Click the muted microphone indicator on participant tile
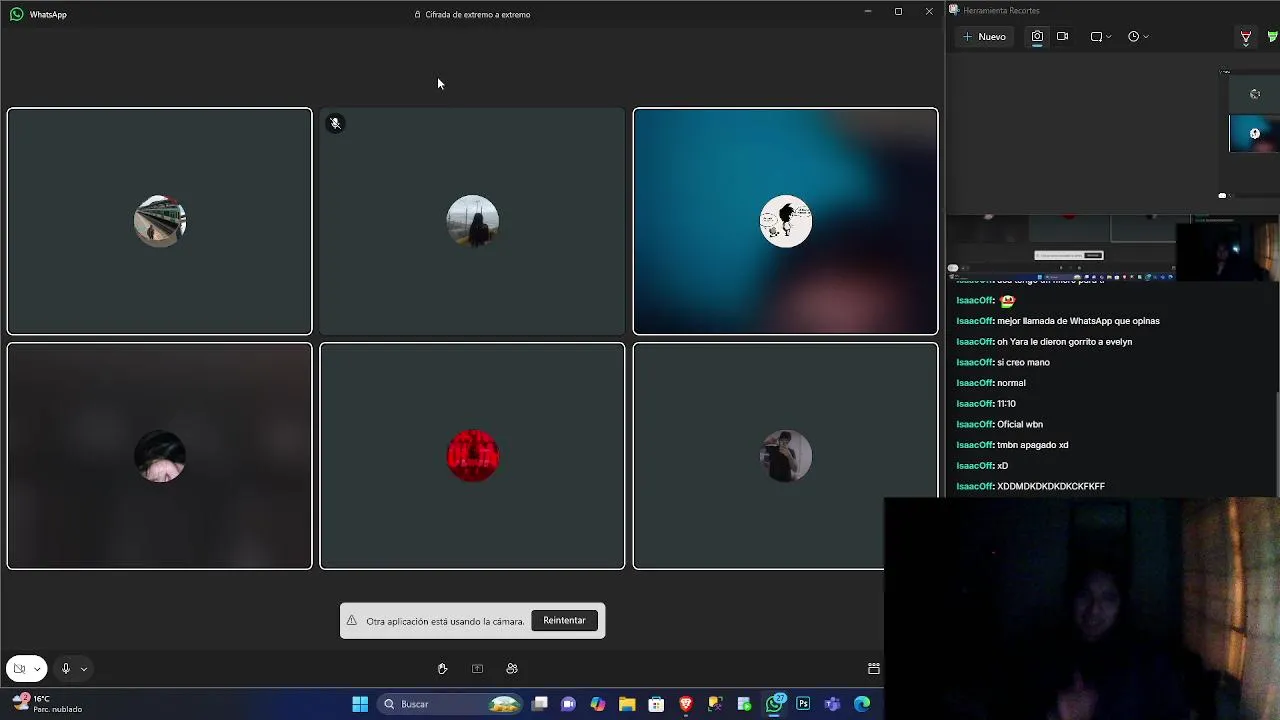The height and width of the screenshot is (720, 1280). coord(336,124)
